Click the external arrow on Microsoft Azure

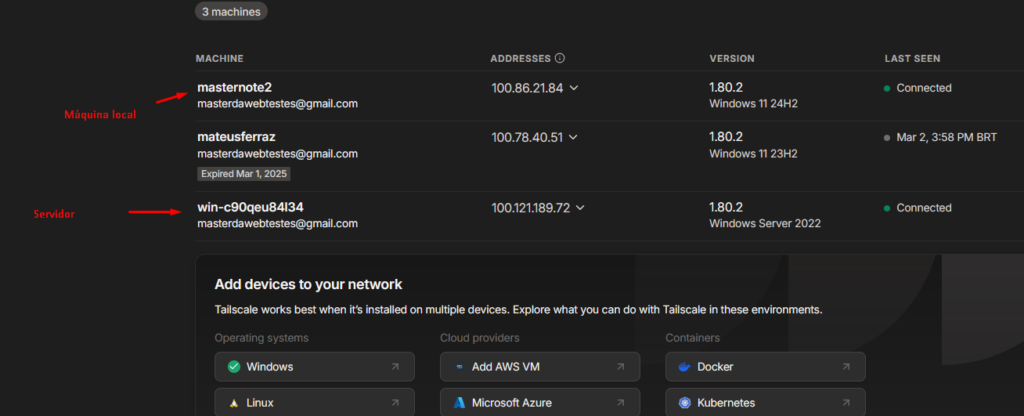[x=620, y=403]
